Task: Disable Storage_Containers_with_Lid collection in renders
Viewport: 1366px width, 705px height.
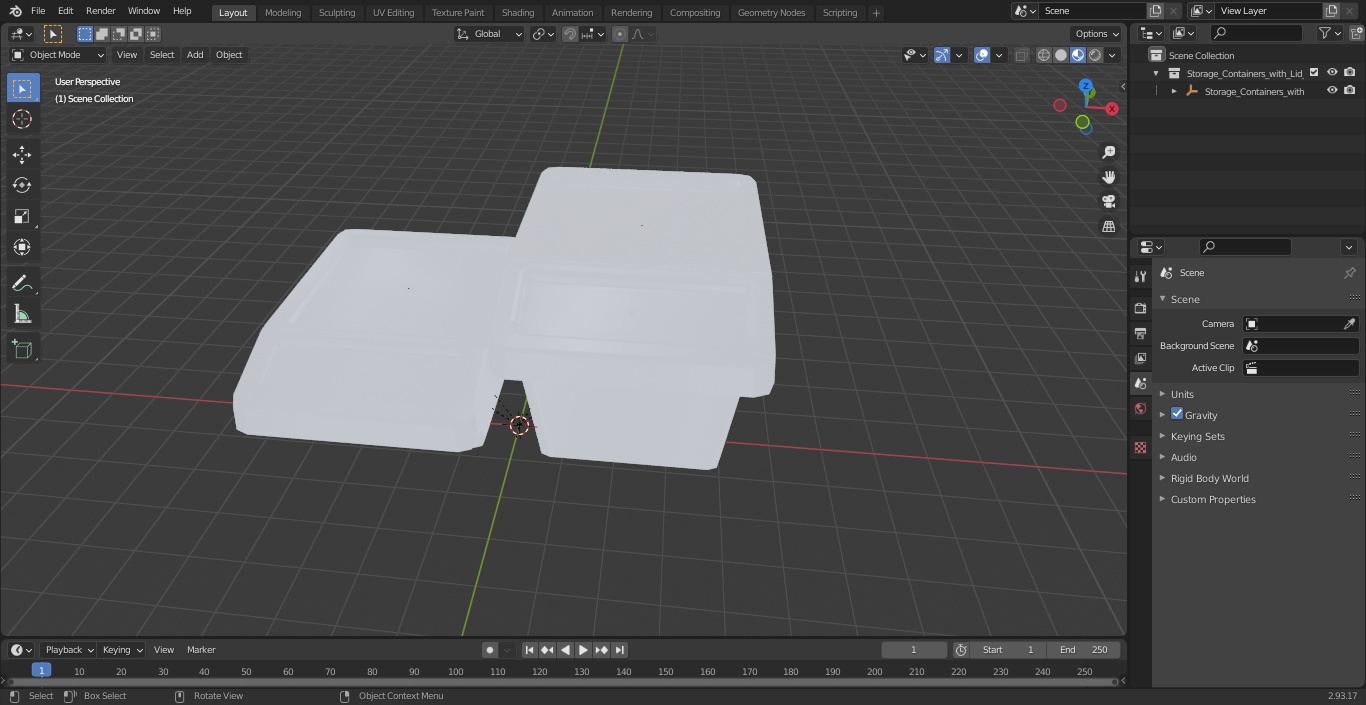Action: [x=1350, y=73]
